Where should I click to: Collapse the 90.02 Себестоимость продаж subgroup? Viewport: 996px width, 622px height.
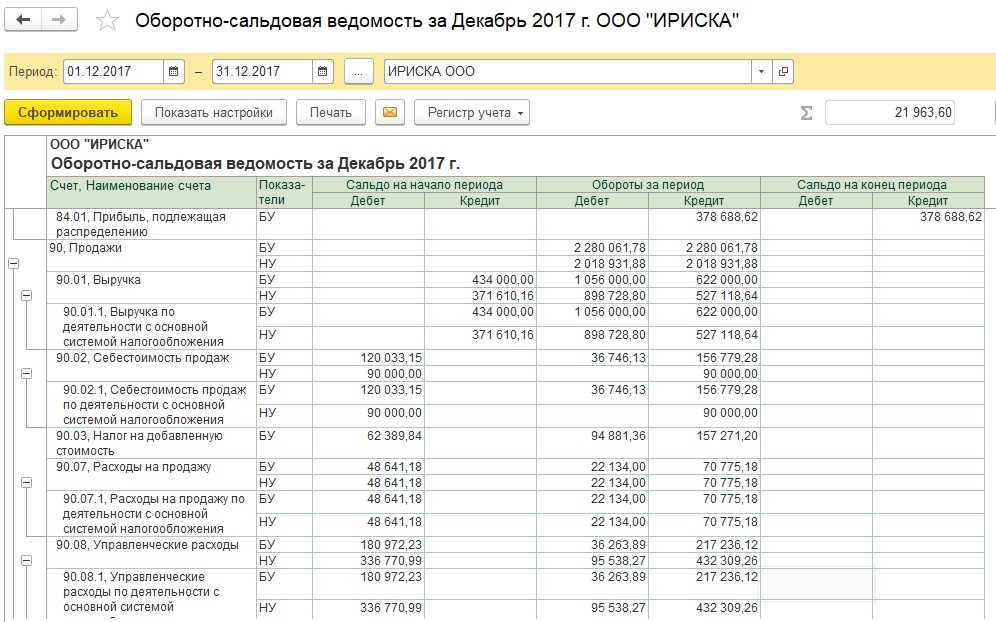click(x=26, y=373)
